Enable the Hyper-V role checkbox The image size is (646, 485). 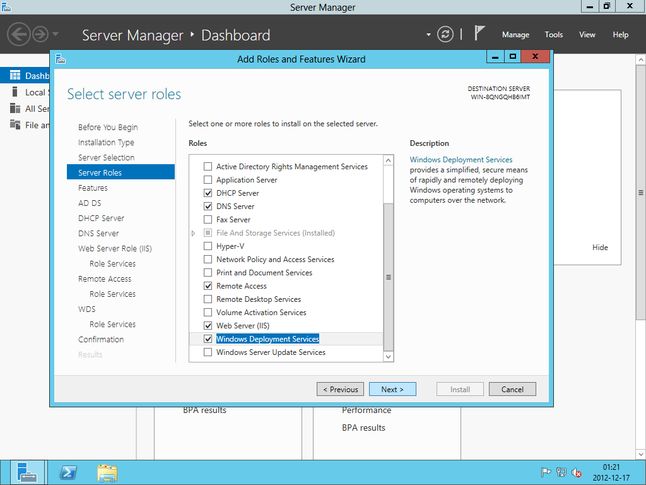click(208, 246)
